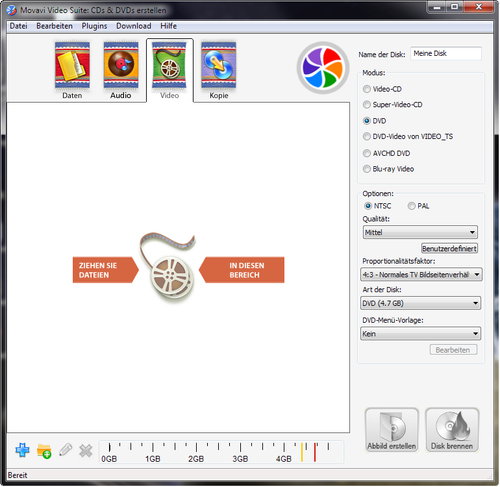500x487 pixels.
Task: Click IN DIESEN BEREICH arrow banner
Action: pos(242,270)
